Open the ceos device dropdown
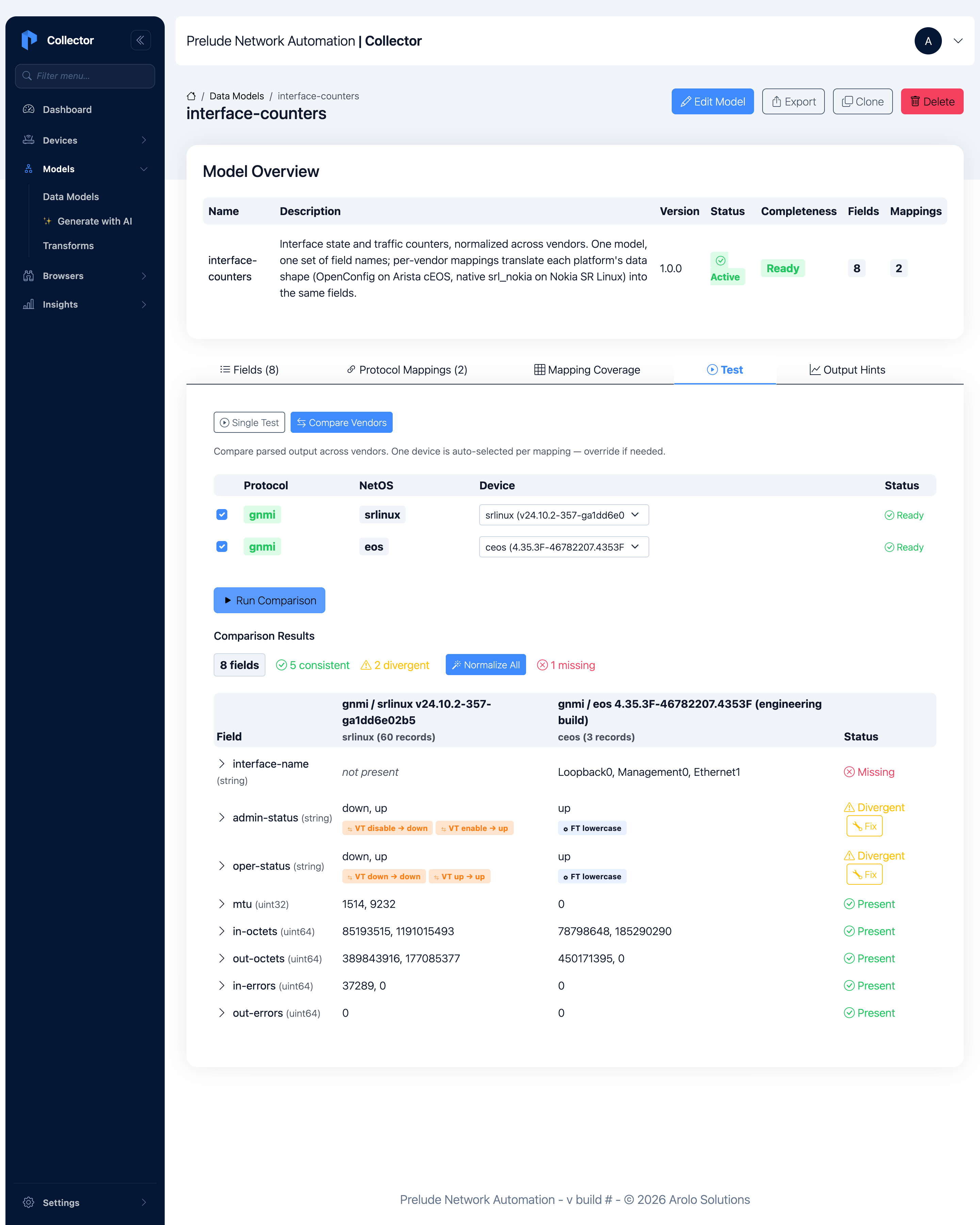The width and height of the screenshot is (980, 1225). pyautogui.click(x=563, y=547)
